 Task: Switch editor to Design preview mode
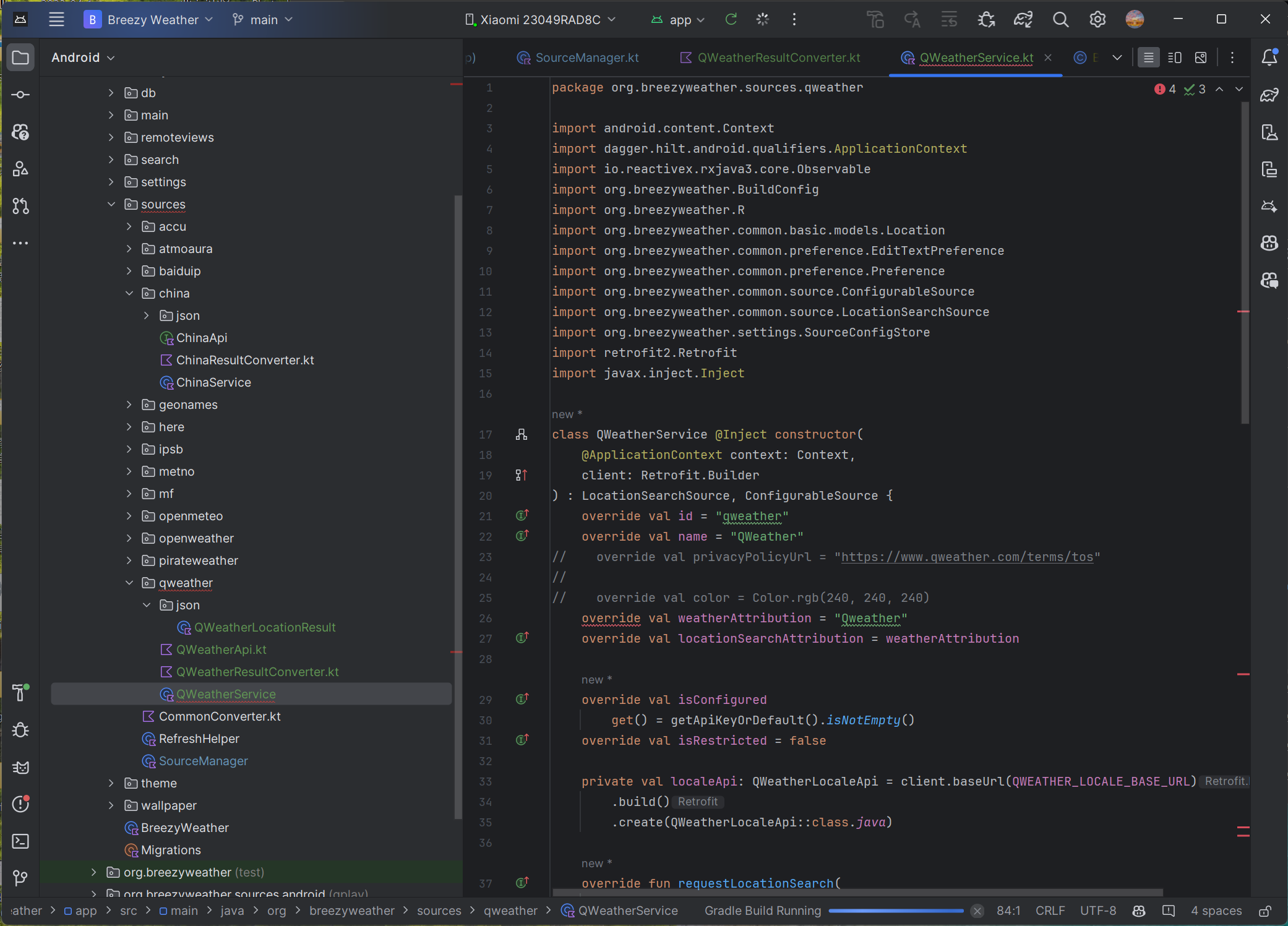[x=1201, y=57]
